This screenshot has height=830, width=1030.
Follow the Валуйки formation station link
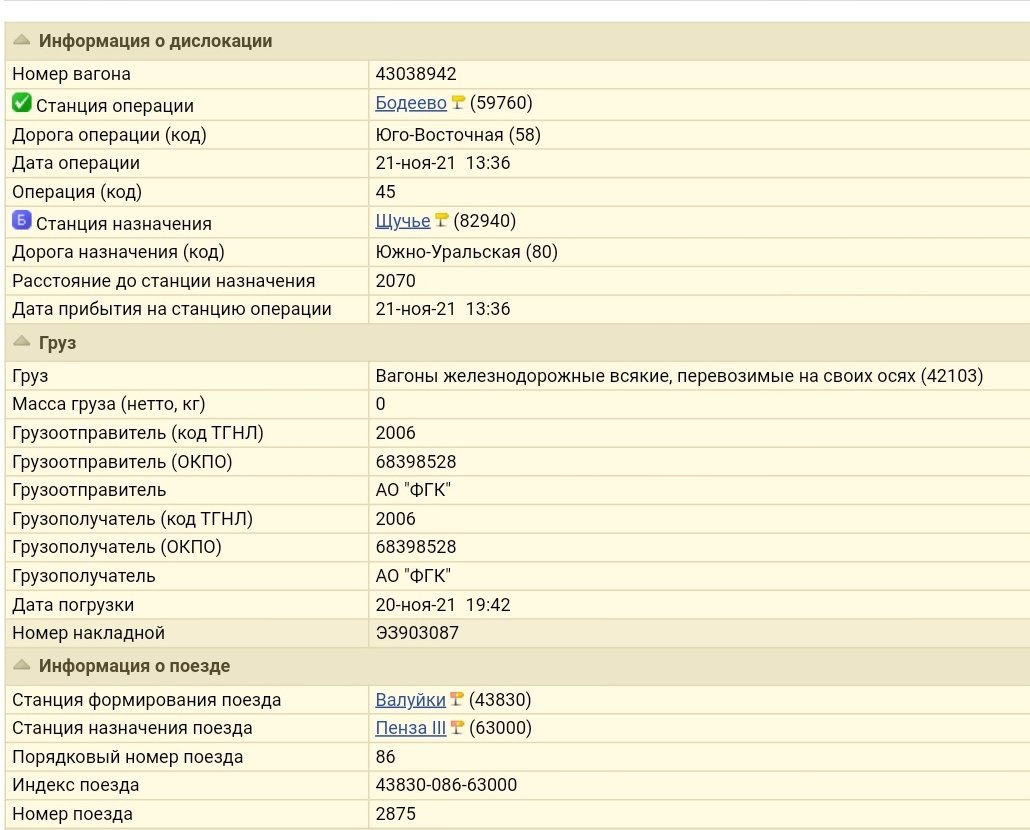click(410, 700)
